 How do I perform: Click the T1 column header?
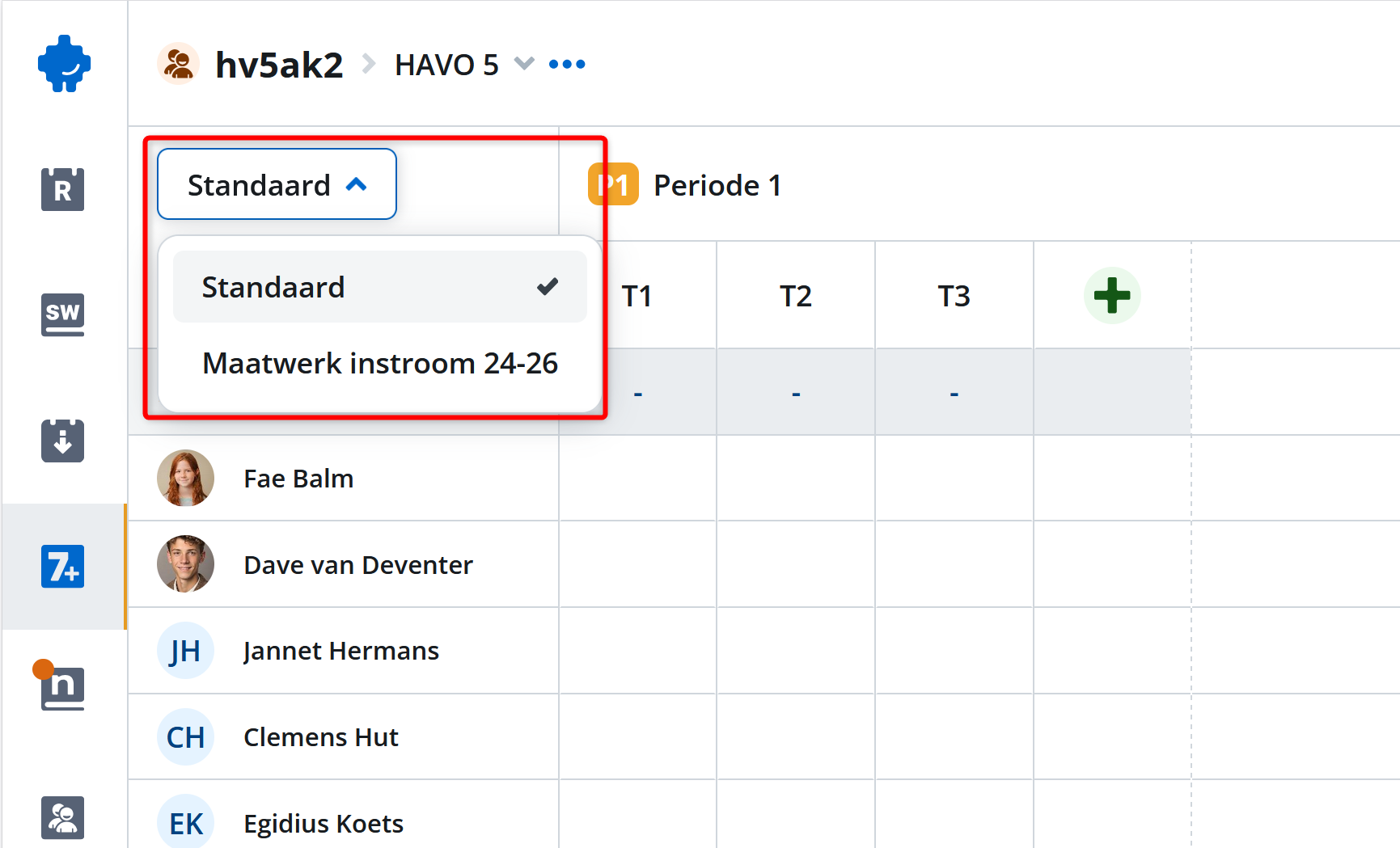point(637,296)
